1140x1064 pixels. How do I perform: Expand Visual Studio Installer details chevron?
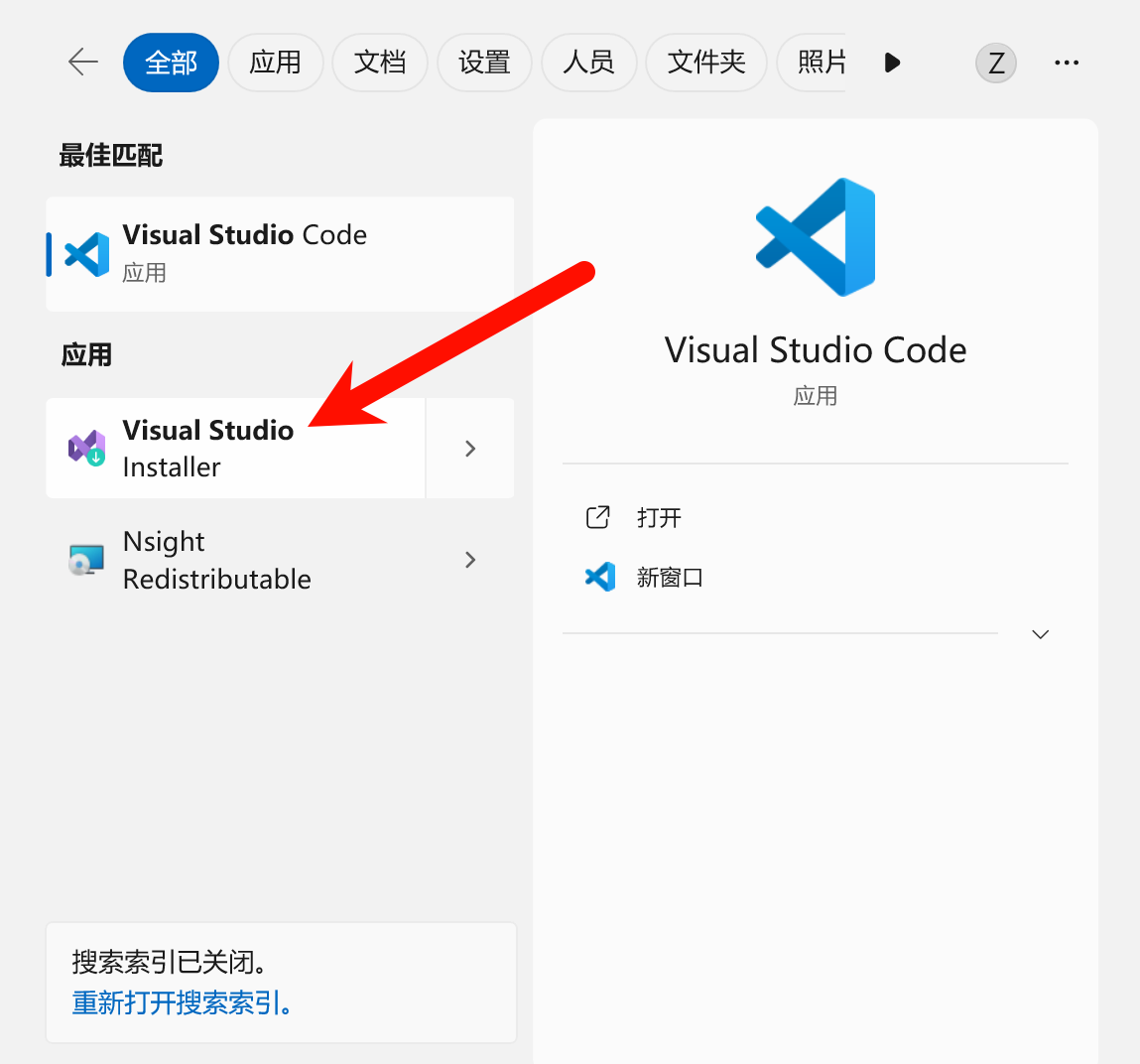click(x=470, y=448)
